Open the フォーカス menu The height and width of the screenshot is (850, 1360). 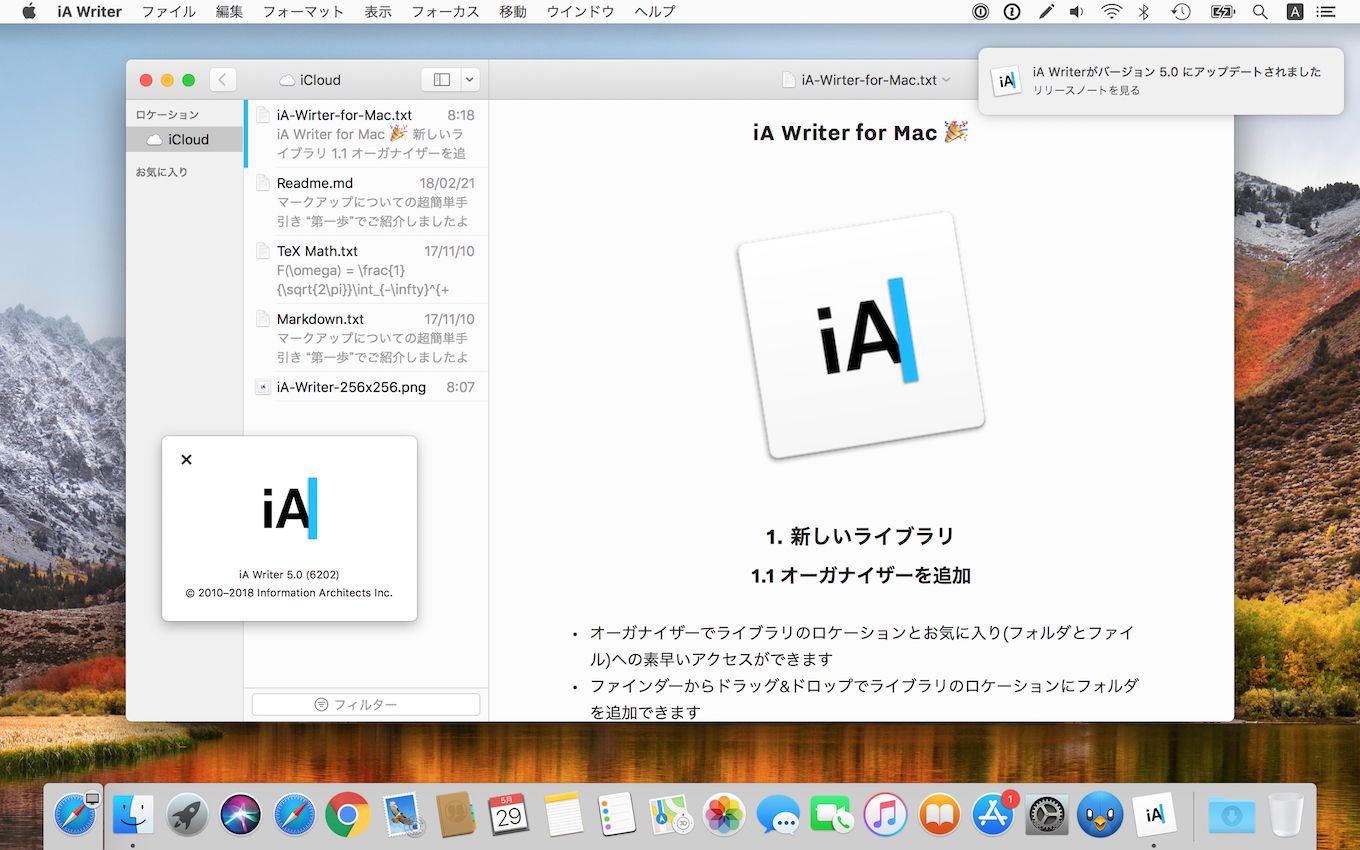tap(445, 12)
